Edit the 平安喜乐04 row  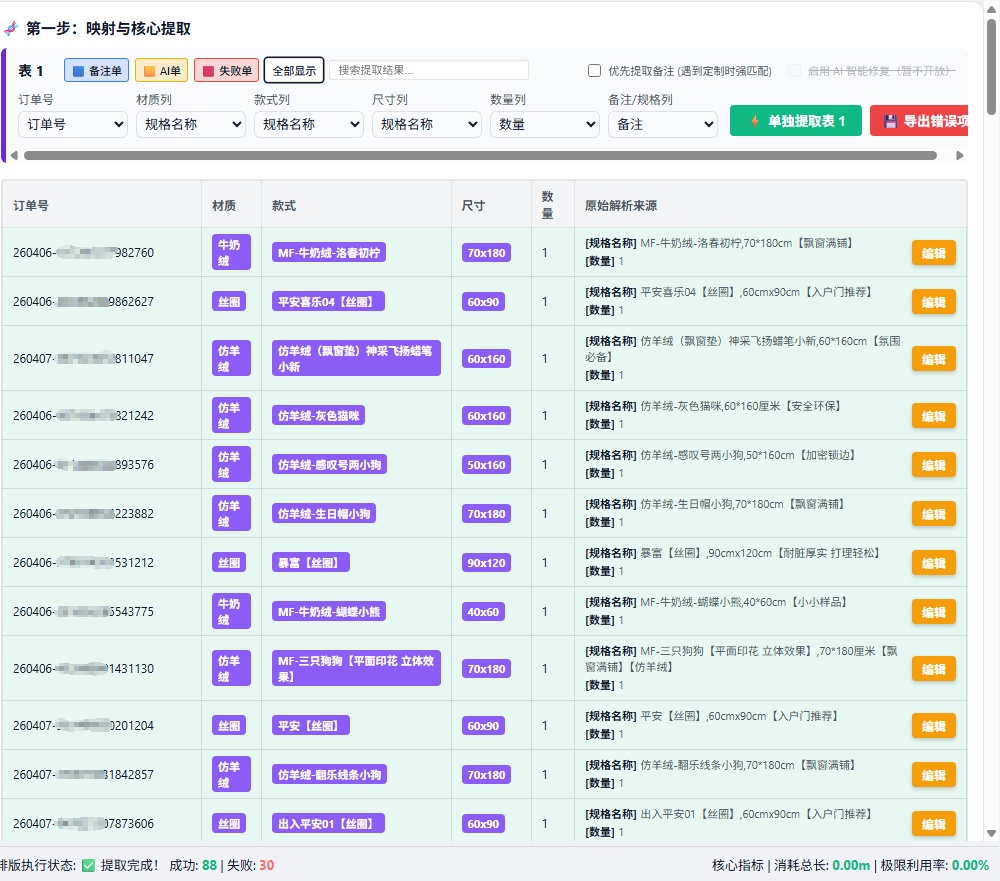[x=934, y=302]
